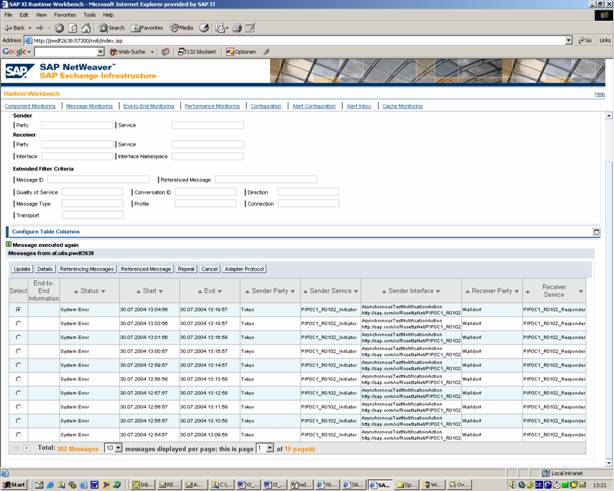Select the message started 30.07.2004 13:01:56
Screen dimensions: 614x491
[x=18, y=337]
